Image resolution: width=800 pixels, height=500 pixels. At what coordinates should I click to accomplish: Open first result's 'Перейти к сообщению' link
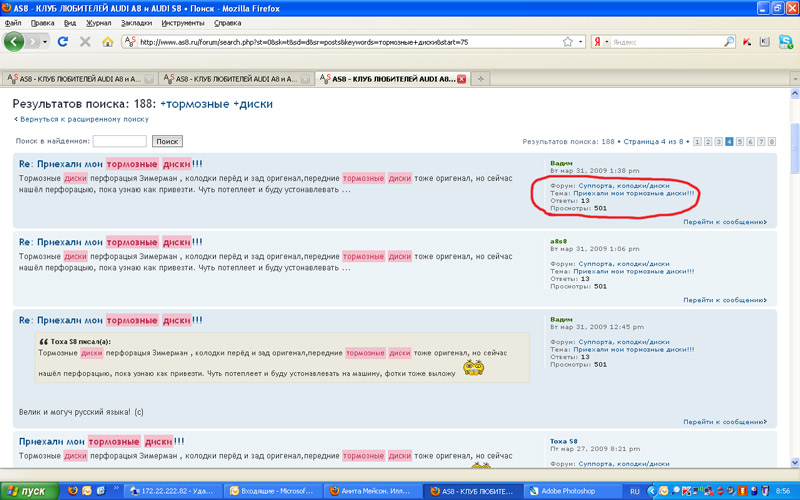pyautogui.click(x=725, y=222)
